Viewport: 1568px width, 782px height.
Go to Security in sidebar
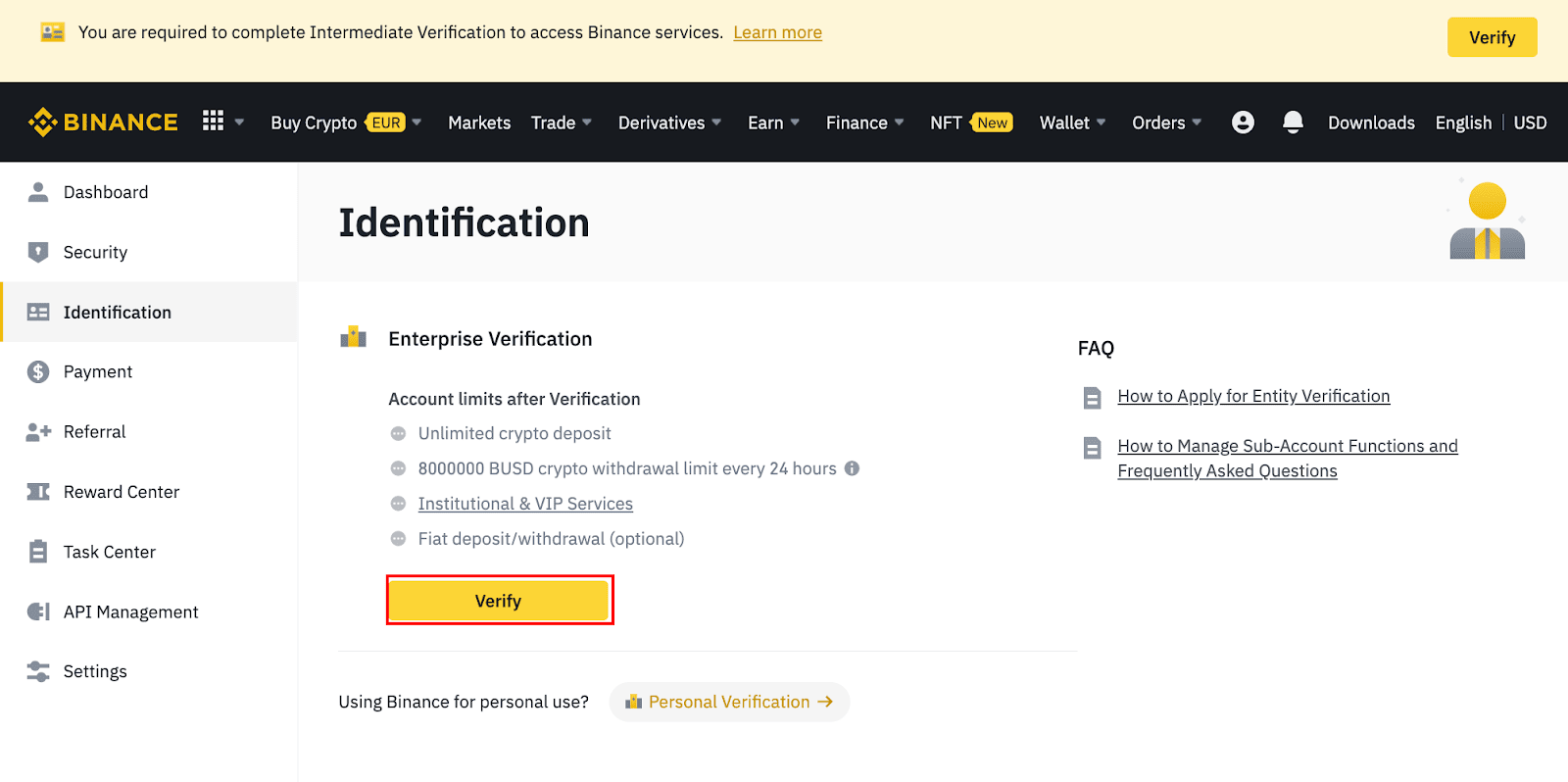click(x=95, y=252)
